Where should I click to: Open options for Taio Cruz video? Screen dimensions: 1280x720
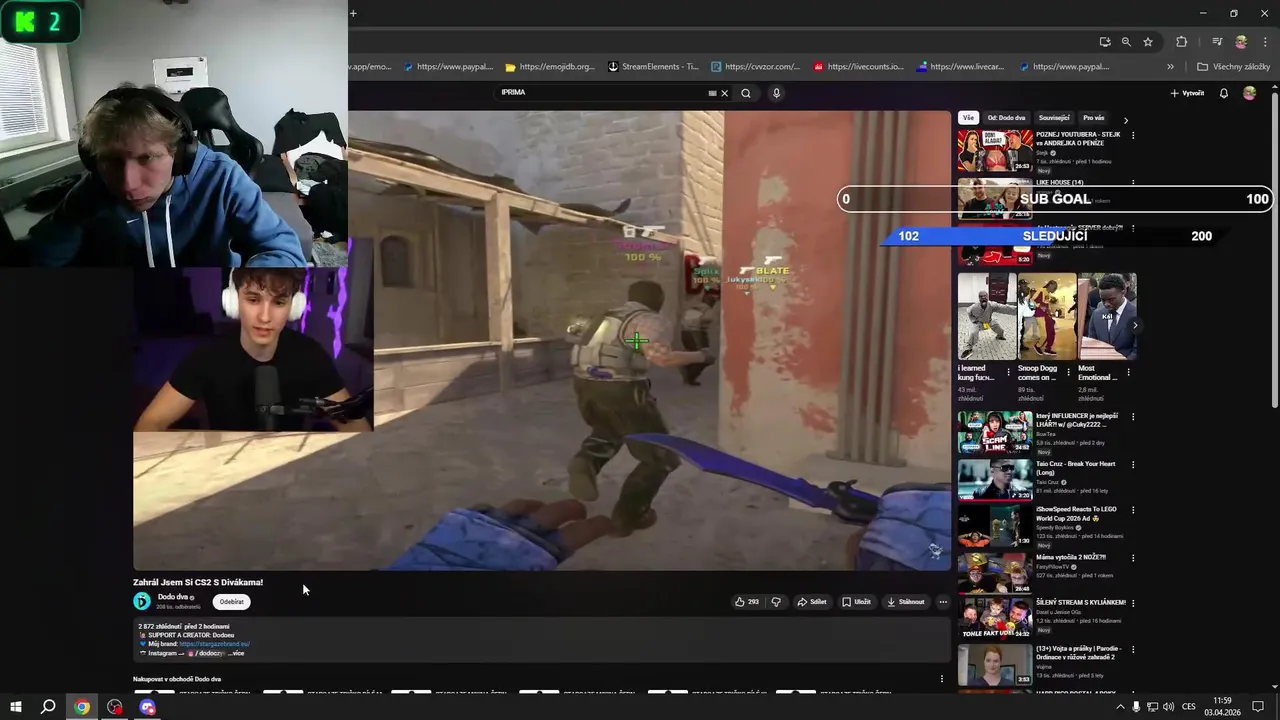(1133, 464)
